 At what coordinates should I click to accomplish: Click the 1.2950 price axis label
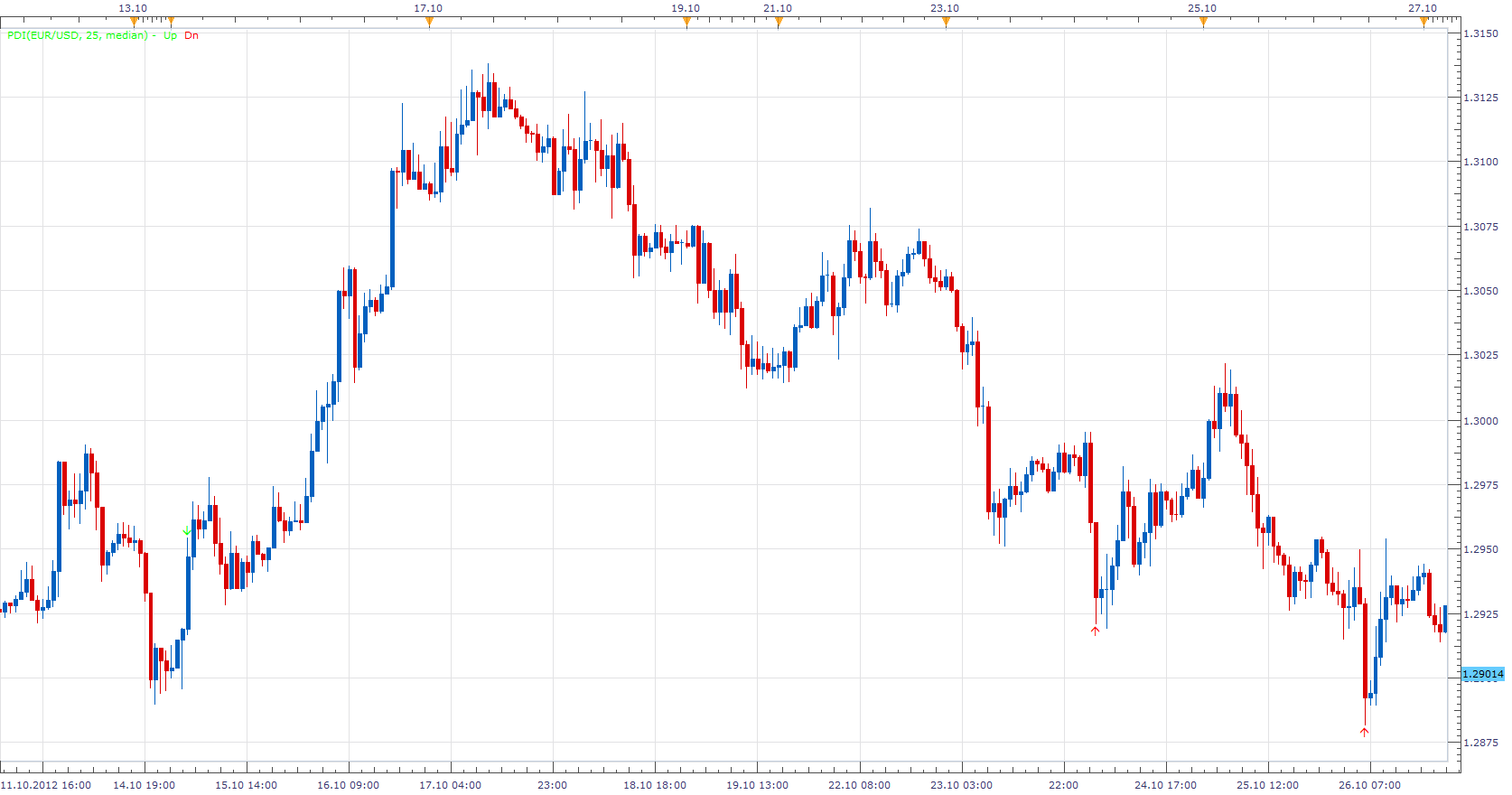coord(1480,549)
